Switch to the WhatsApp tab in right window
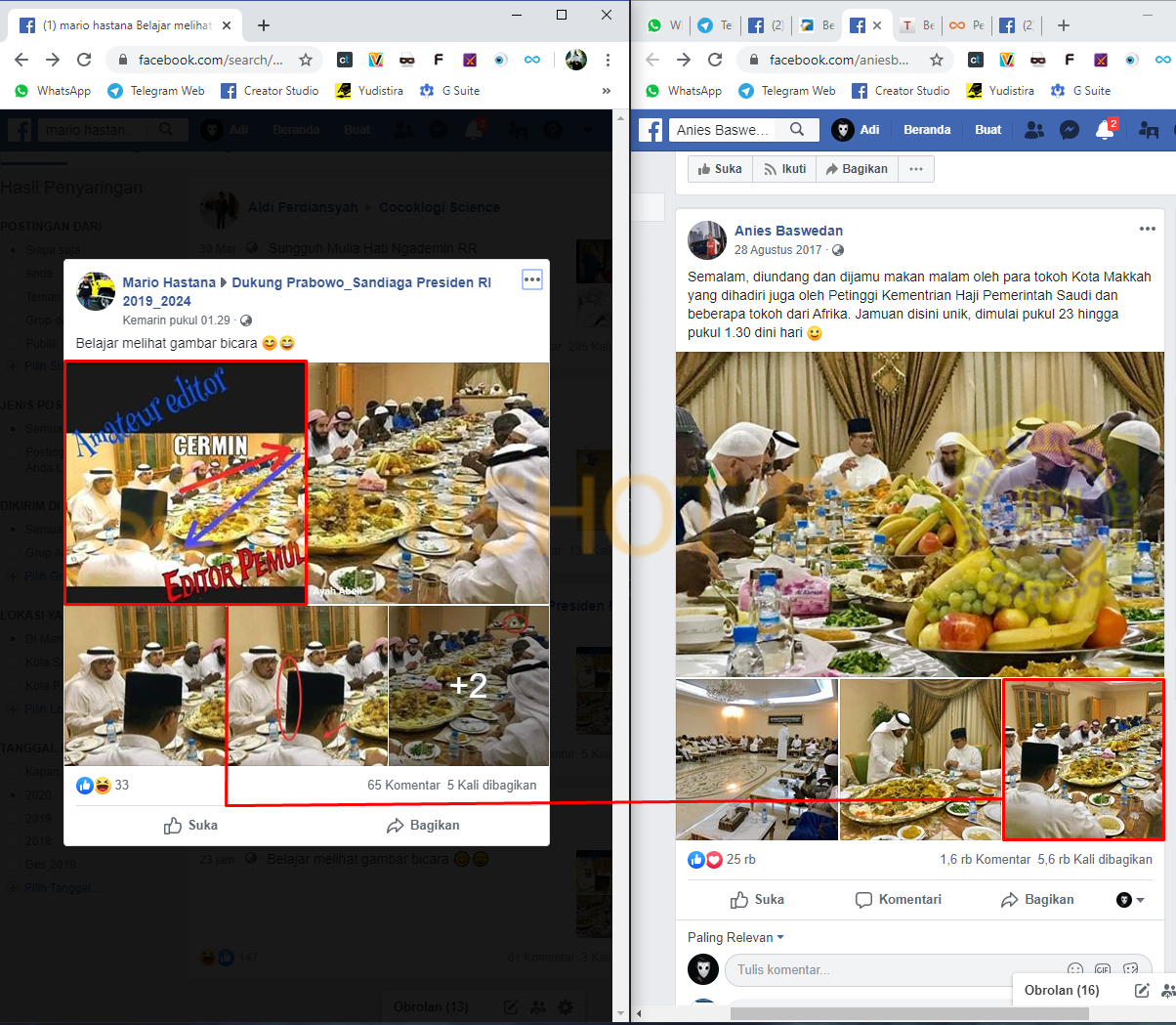Viewport: 1176px width, 1025px height. click(x=663, y=25)
